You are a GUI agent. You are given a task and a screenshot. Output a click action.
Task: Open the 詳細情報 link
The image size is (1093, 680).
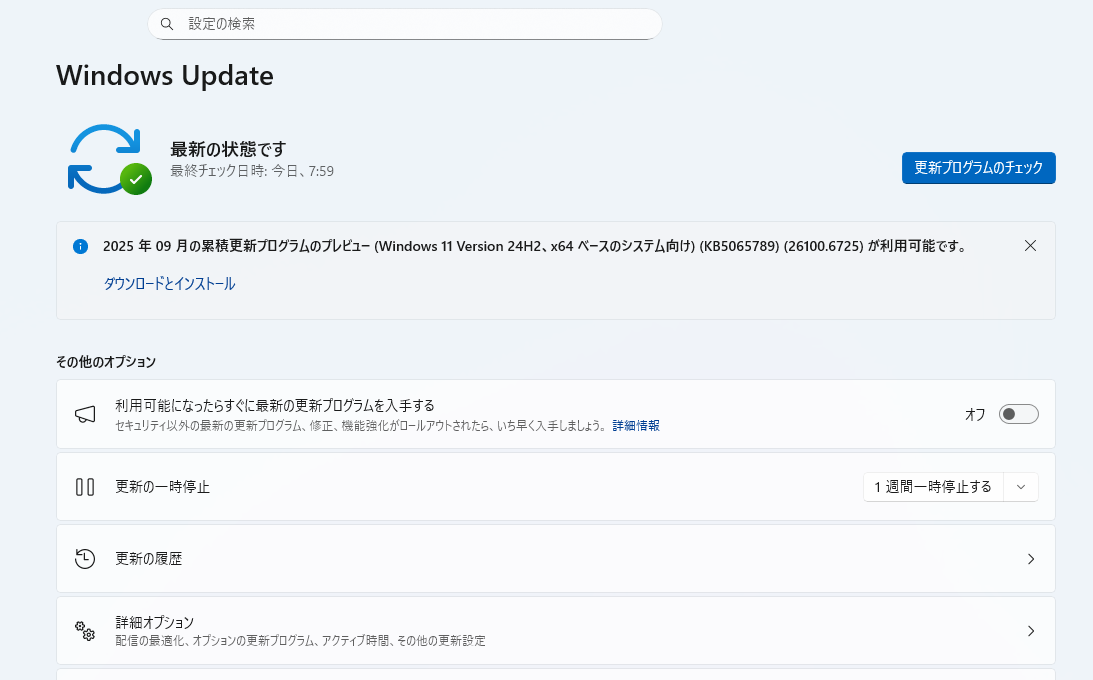tap(636, 426)
